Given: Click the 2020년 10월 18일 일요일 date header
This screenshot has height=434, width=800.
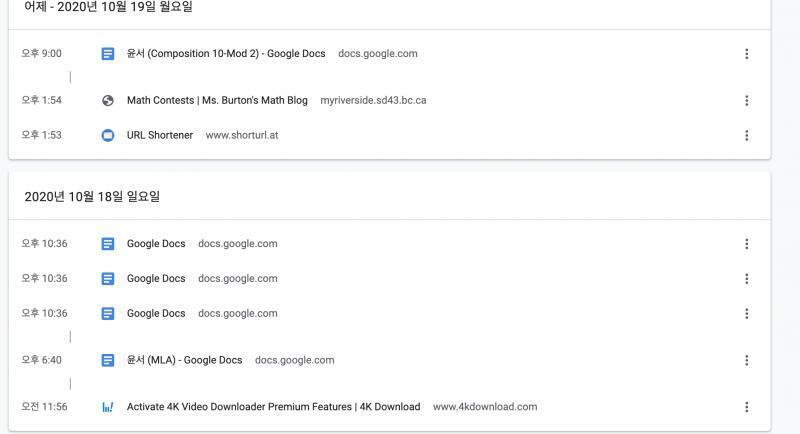Looking at the screenshot, I should pos(92,197).
